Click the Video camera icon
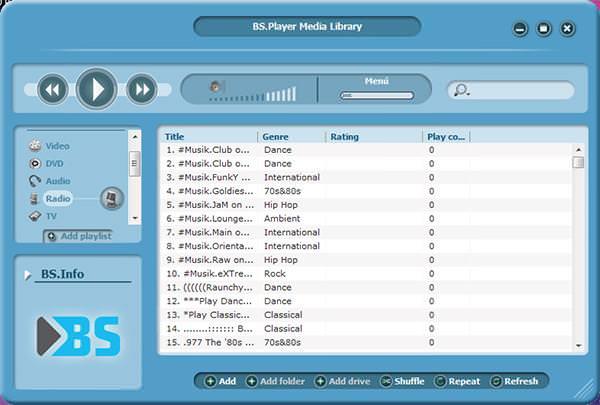Image resolution: width=600 pixels, height=405 pixels. [x=35, y=146]
